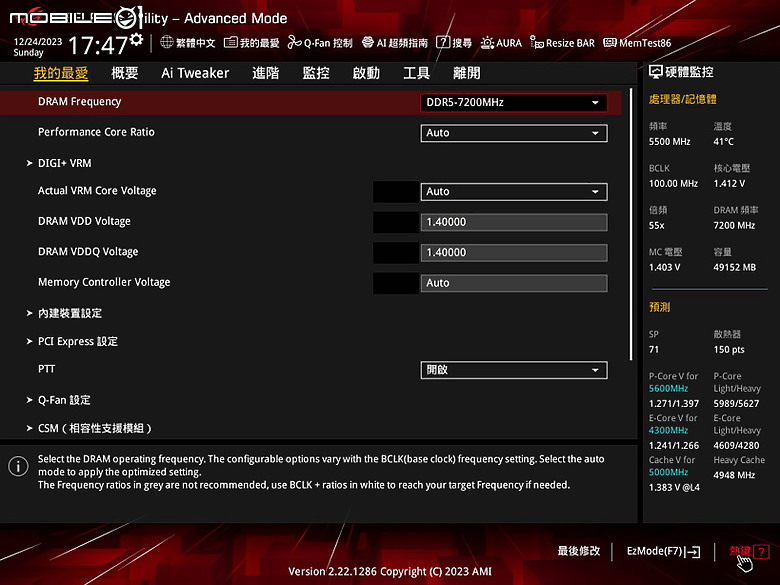Image resolution: width=780 pixels, height=585 pixels.
Task: Switch to 監控 tab
Action: click(316, 73)
